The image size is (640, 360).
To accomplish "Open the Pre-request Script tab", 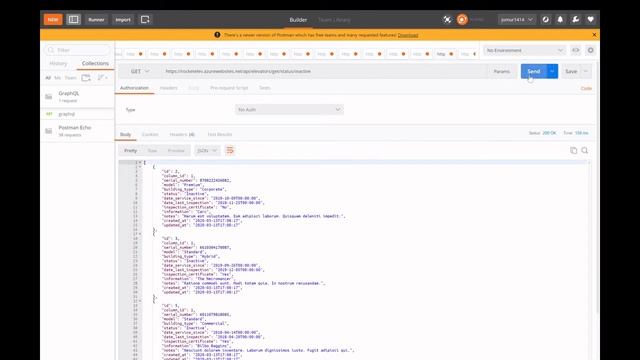I will point(229,88).
